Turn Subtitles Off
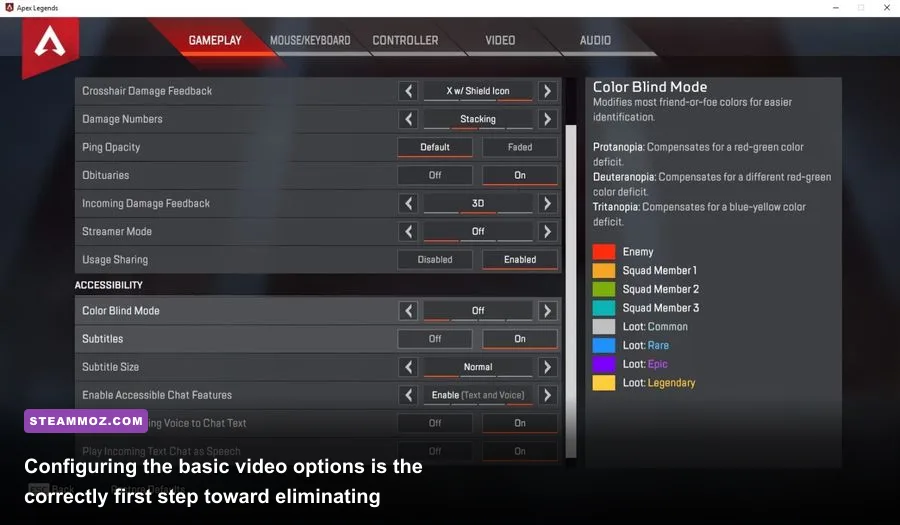 [x=435, y=339]
